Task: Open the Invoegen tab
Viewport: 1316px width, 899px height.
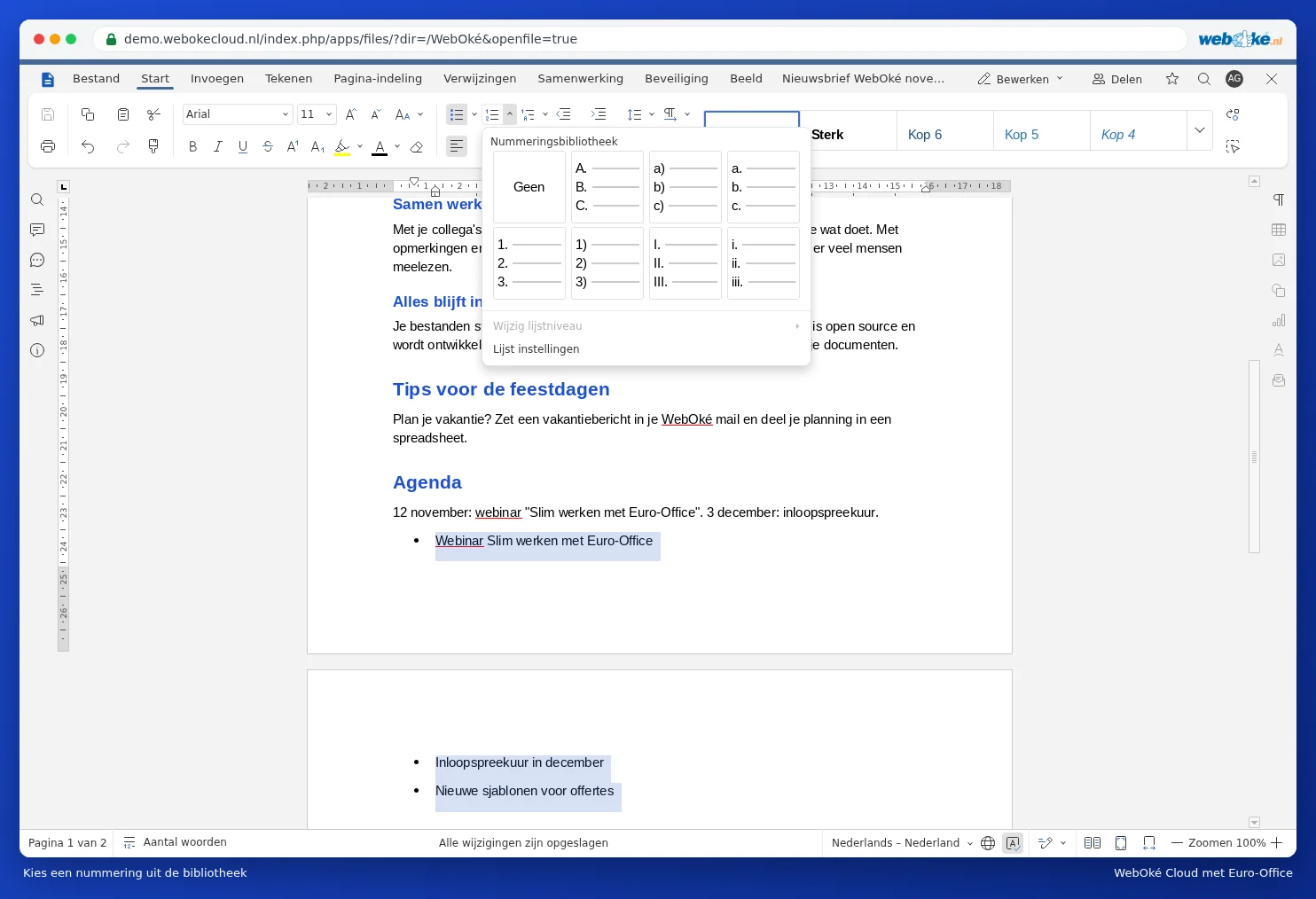Action: click(x=217, y=79)
